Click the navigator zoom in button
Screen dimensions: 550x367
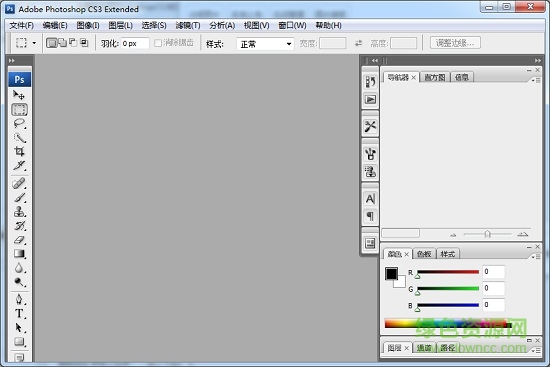pos(523,234)
